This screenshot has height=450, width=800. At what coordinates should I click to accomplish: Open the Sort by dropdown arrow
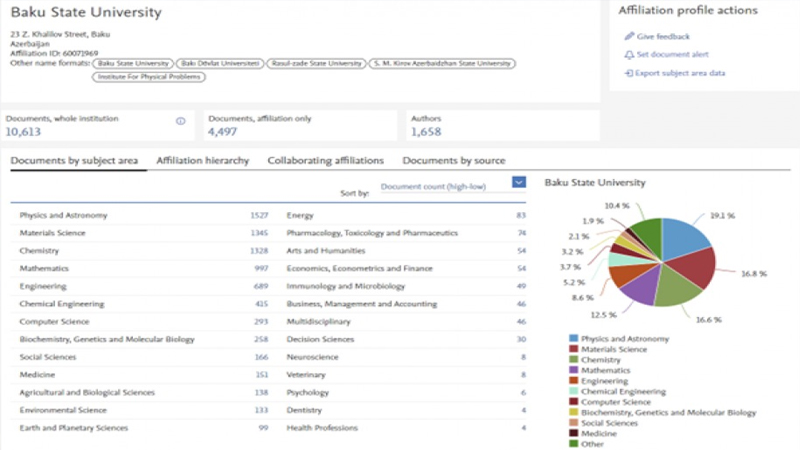[518, 182]
